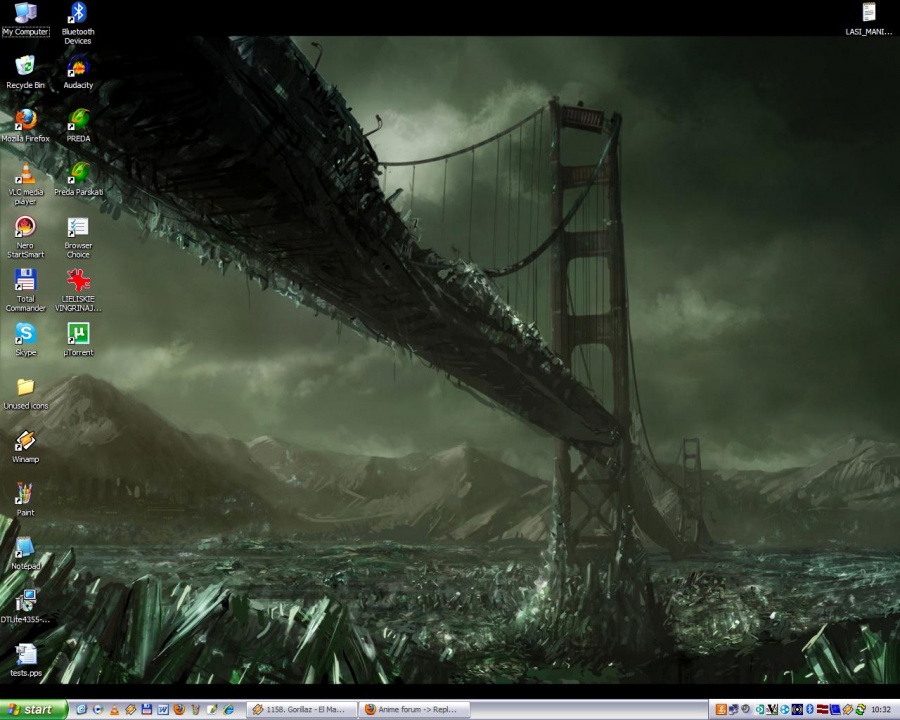
Task: Launch Firefox from the Quick Launch bar
Action: click(x=179, y=710)
